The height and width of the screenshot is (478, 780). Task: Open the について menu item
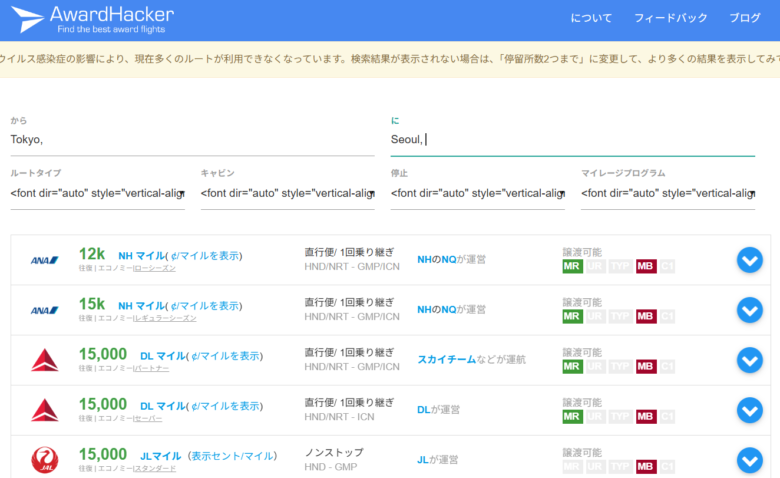pos(591,18)
